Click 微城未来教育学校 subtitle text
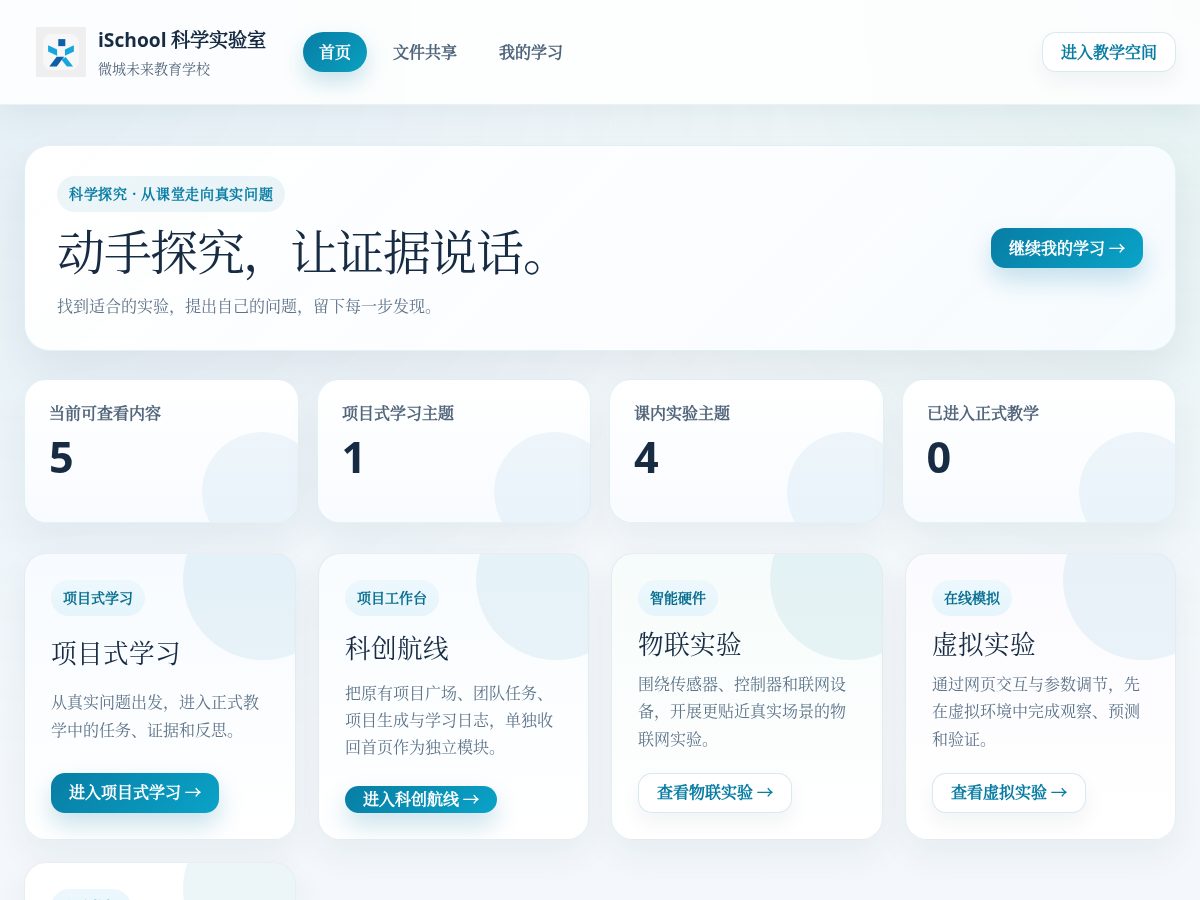Screen dimensions: 1200x900 coord(154,69)
